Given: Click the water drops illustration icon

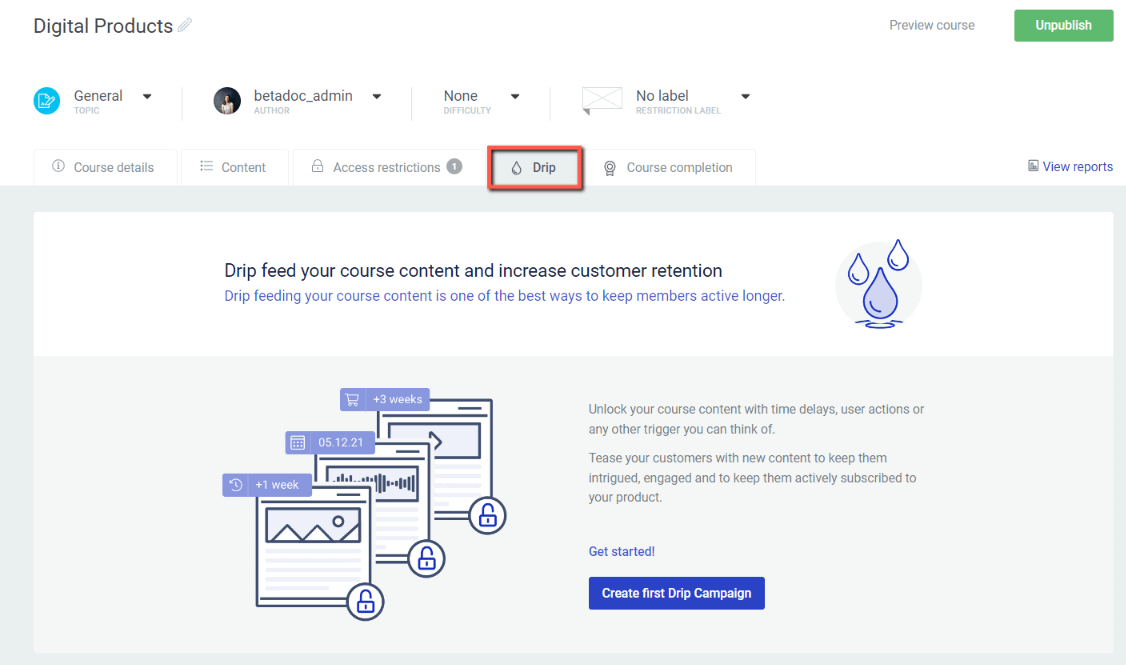Looking at the screenshot, I should [878, 283].
